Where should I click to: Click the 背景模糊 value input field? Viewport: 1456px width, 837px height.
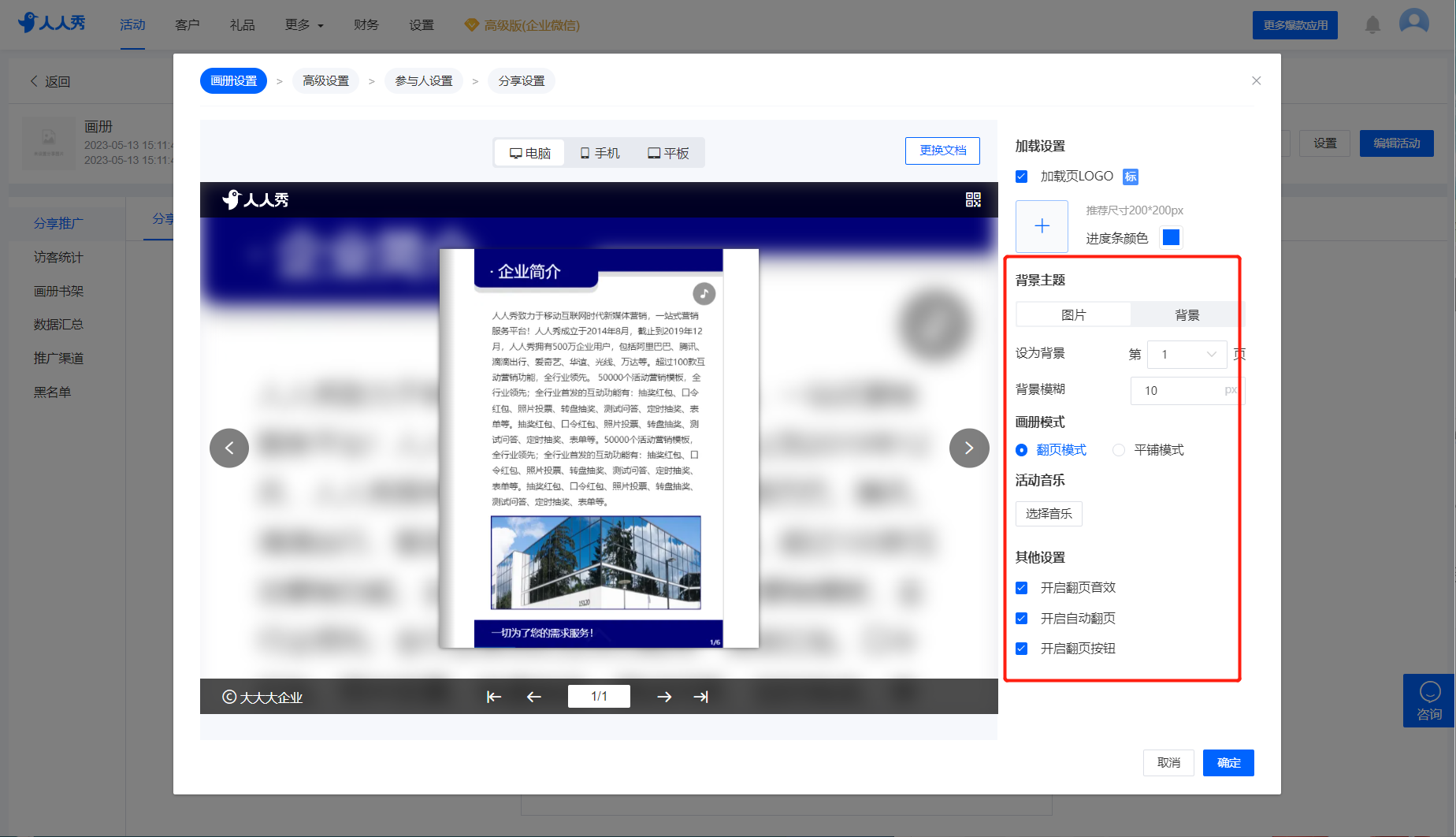coord(1187,391)
